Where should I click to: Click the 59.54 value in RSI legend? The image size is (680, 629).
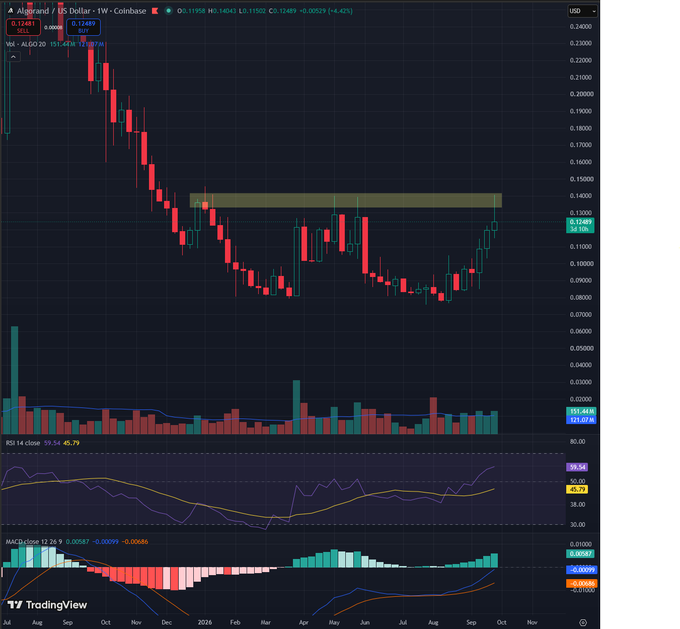tap(52, 443)
